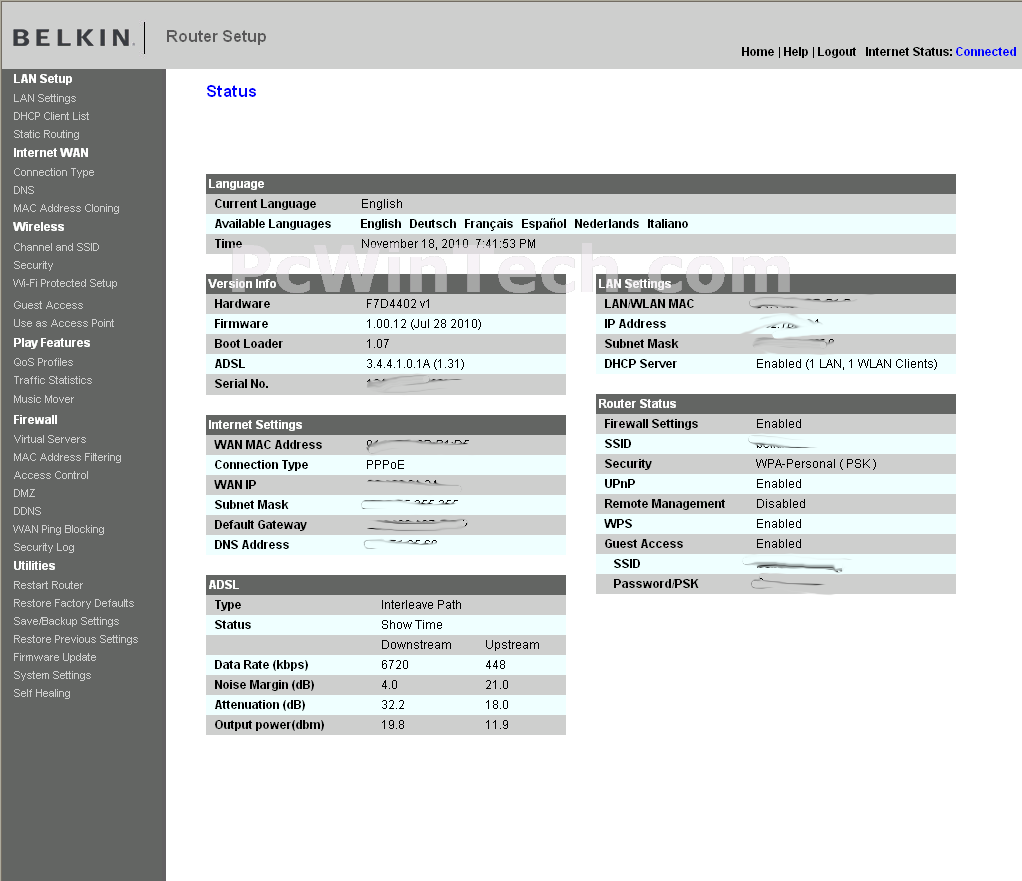Open LAN Settings in sidebar

[44, 98]
